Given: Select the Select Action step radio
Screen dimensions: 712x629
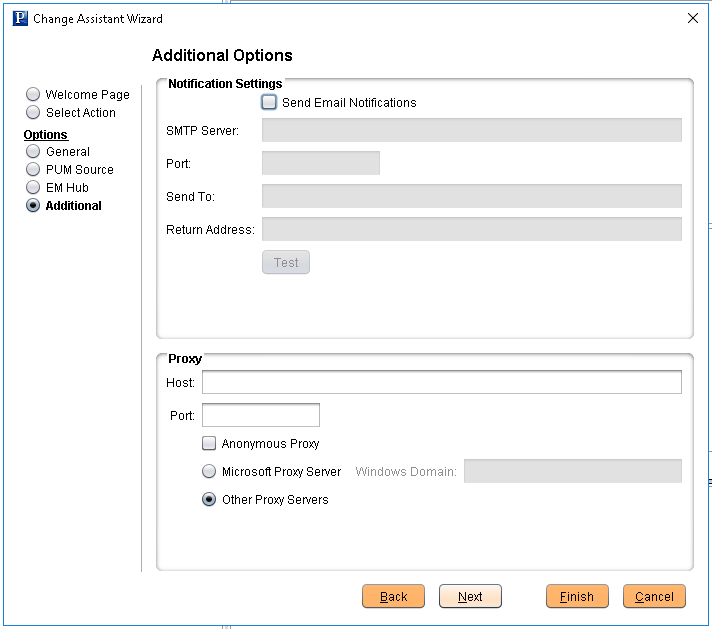Looking at the screenshot, I should click(33, 112).
